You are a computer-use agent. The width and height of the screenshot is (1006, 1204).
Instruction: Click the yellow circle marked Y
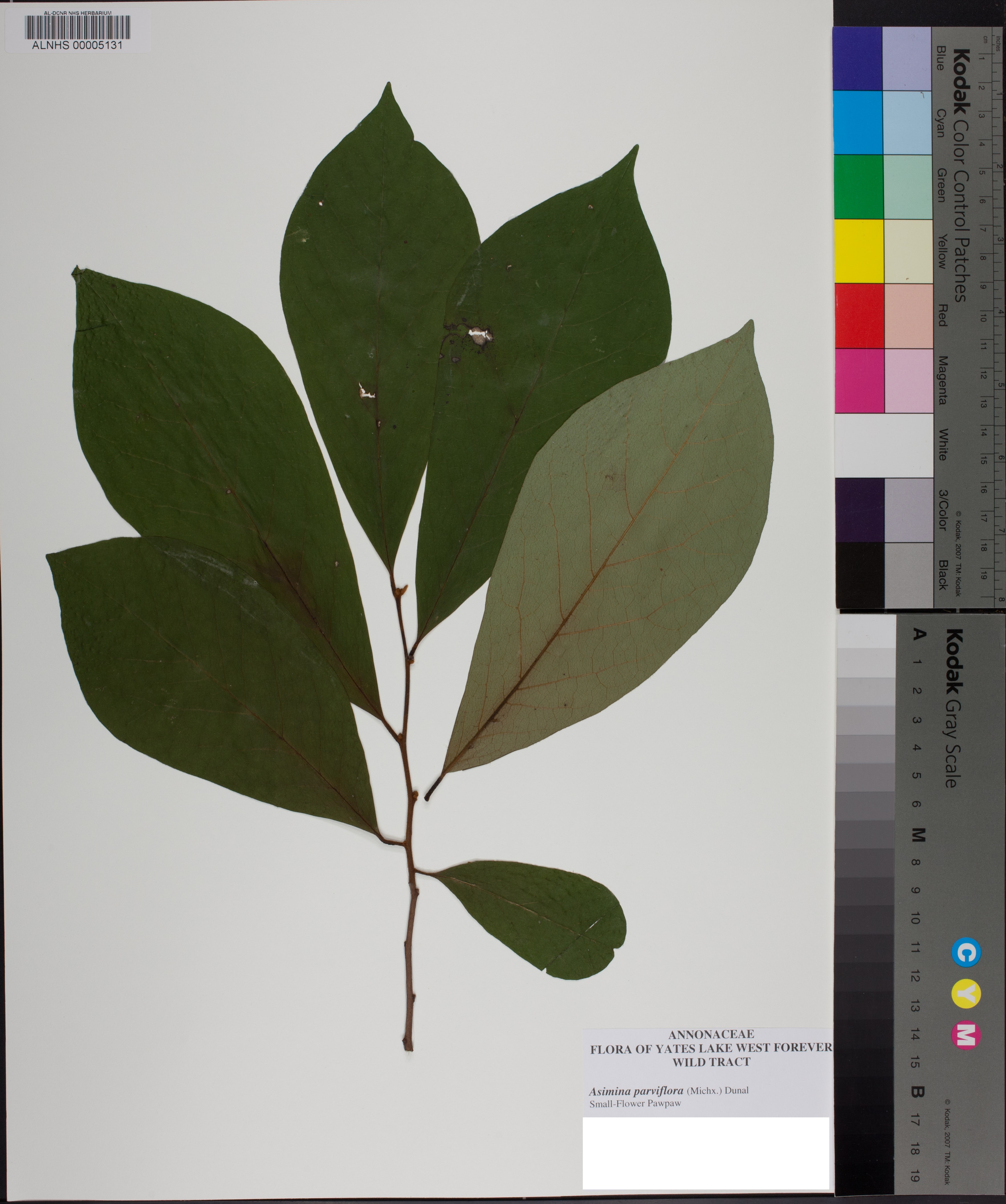click(966, 994)
